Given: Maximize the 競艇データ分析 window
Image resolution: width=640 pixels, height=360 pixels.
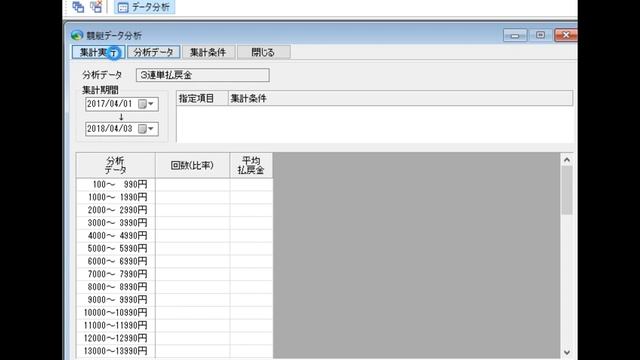Looking at the screenshot, I should [x=540, y=36].
